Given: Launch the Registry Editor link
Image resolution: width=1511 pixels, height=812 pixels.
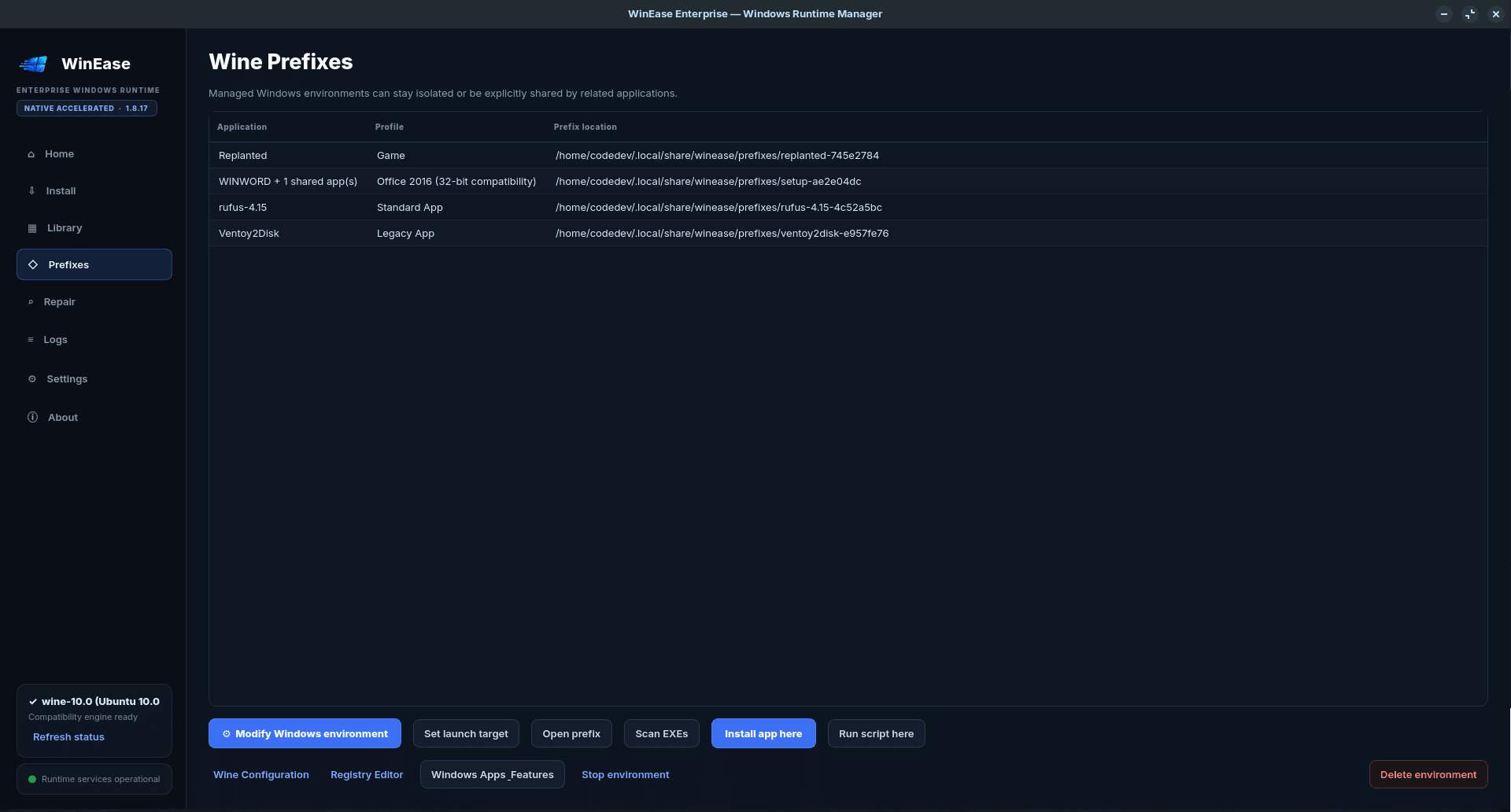Looking at the screenshot, I should pyautogui.click(x=367, y=775).
